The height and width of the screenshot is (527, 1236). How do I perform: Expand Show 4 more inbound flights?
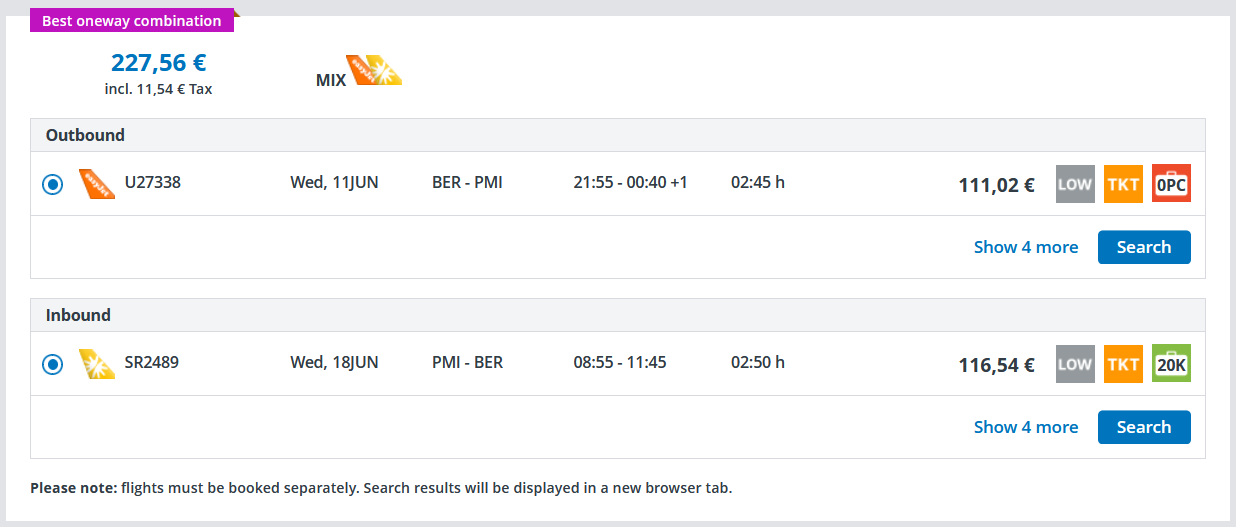pyautogui.click(x=1026, y=427)
